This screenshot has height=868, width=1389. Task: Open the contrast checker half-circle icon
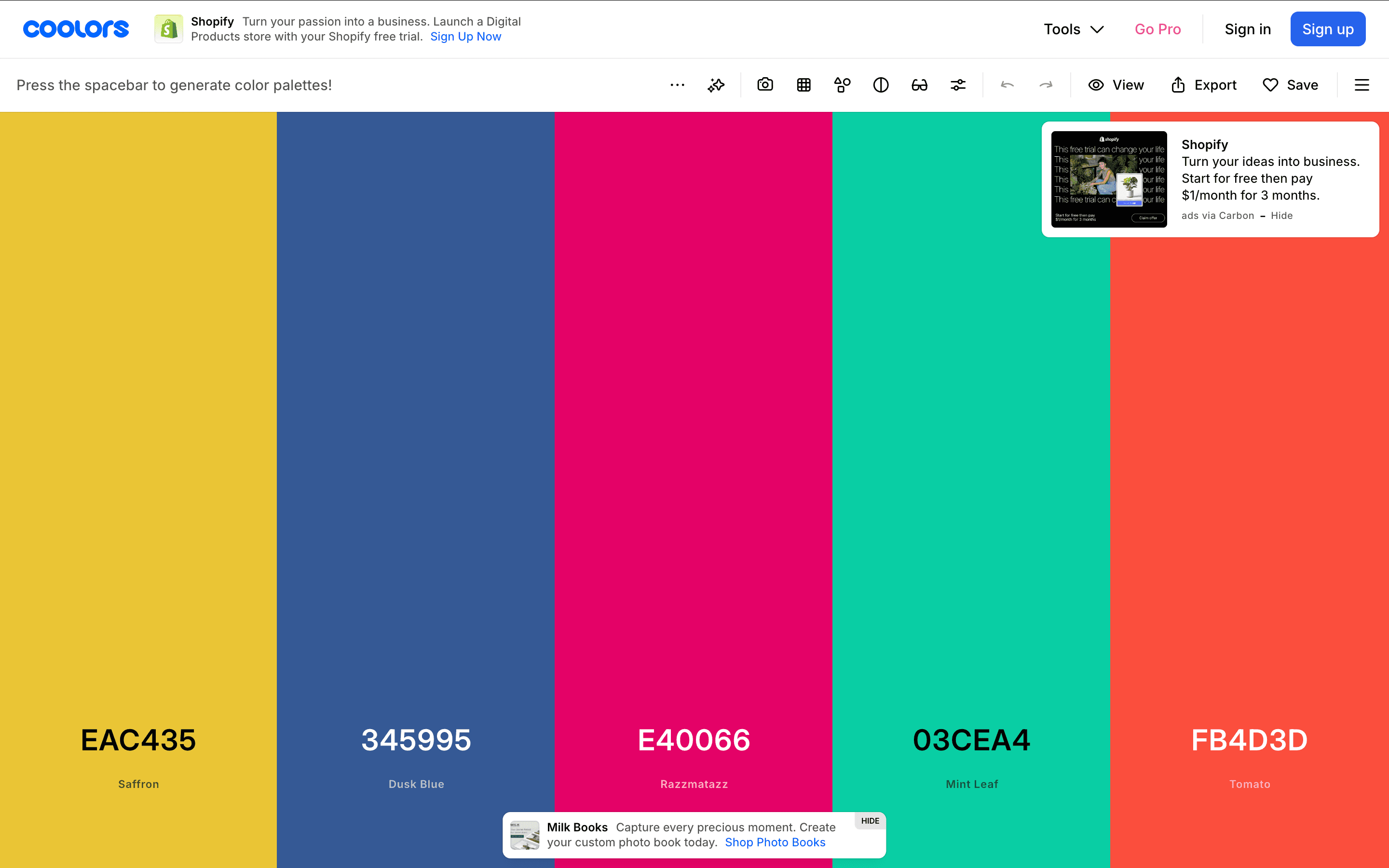(x=881, y=85)
